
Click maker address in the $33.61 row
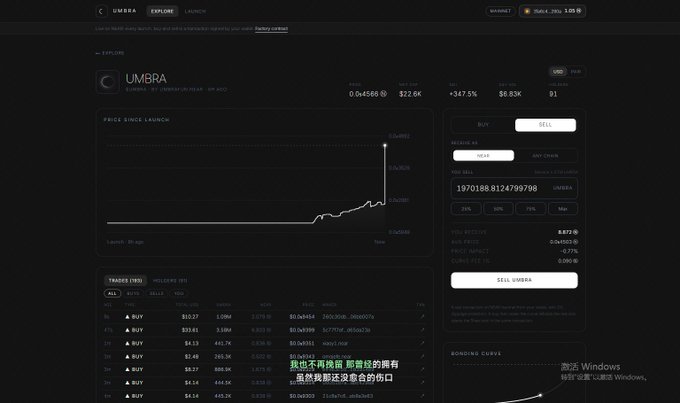tap(346, 330)
